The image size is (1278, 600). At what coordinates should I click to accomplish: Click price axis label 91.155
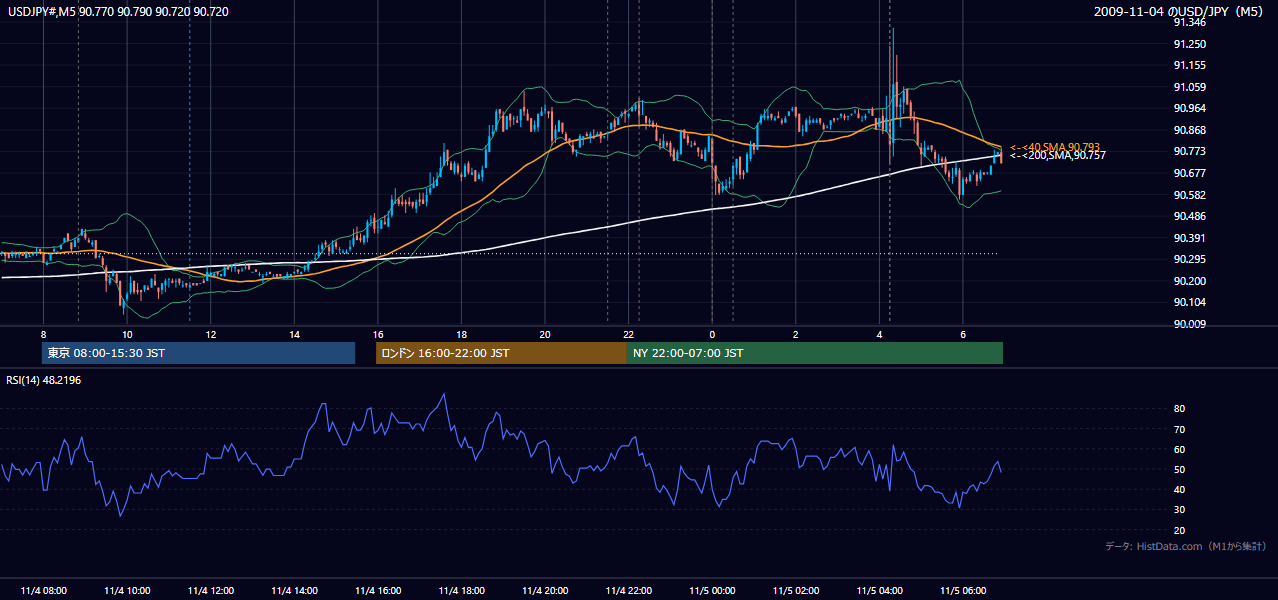point(1189,65)
